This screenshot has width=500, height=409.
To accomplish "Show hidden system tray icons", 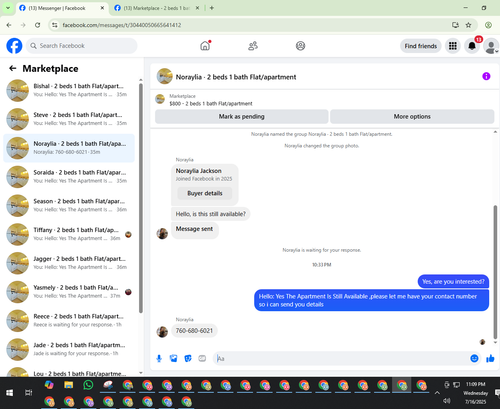I will coord(437,393).
